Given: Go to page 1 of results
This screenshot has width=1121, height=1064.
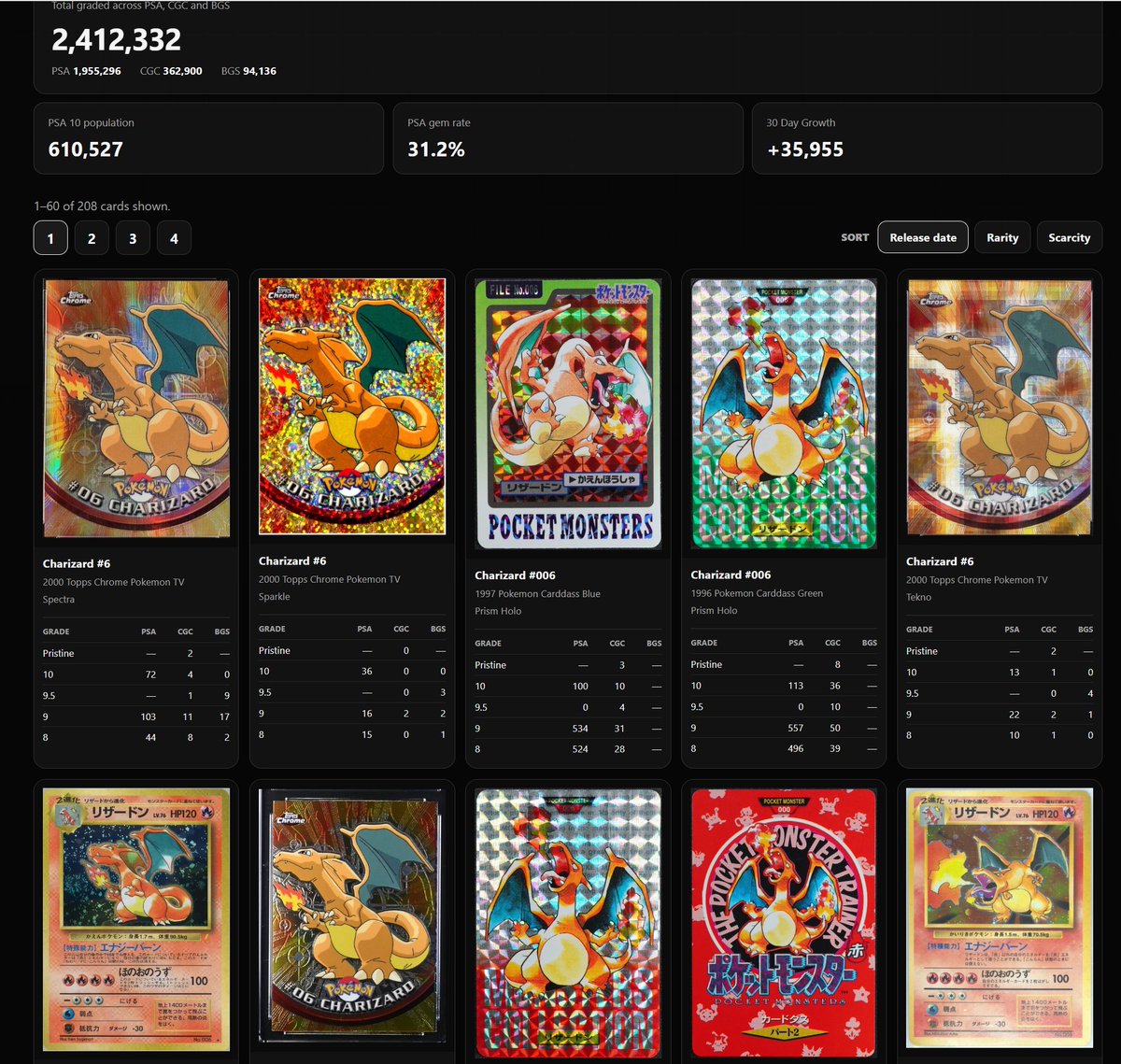Looking at the screenshot, I should tap(50, 238).
